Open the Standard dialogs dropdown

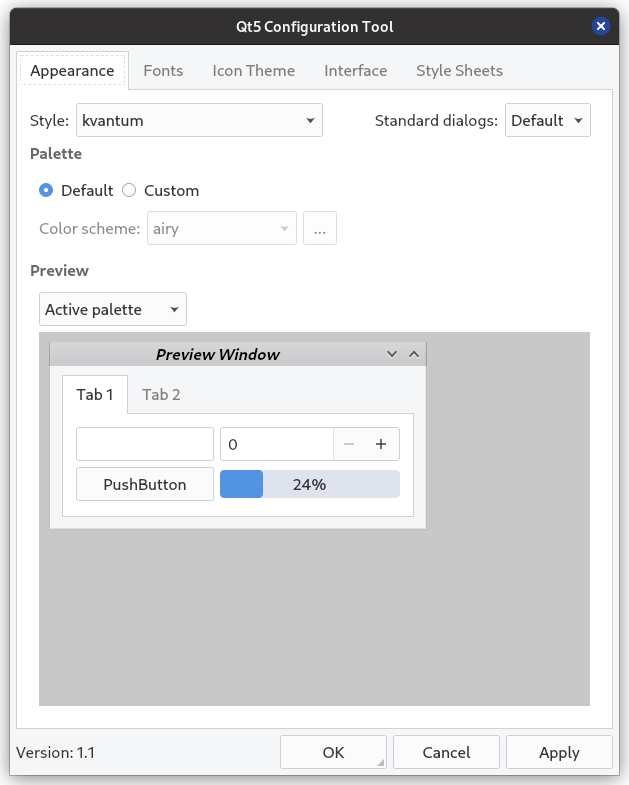click(547, 121)
